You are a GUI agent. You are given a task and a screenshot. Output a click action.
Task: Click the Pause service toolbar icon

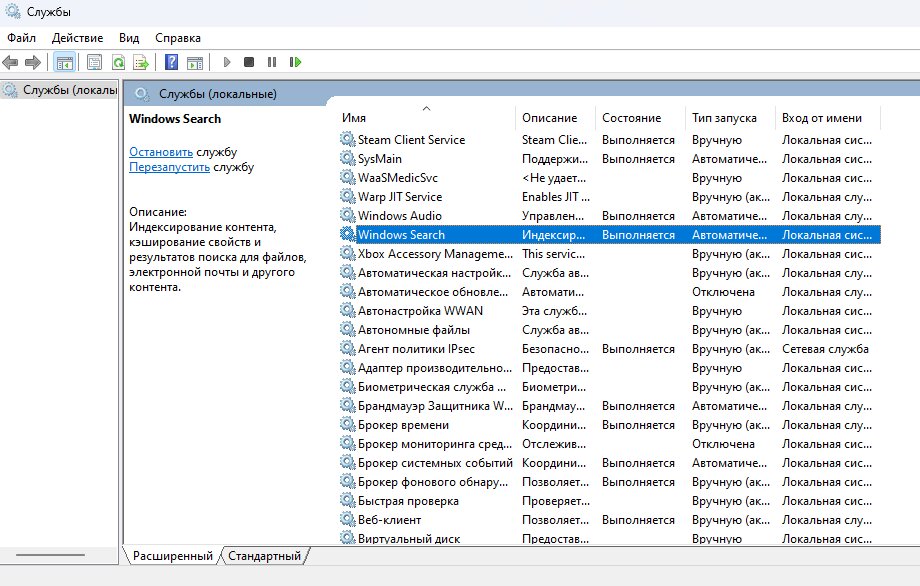tap(272, 62)
